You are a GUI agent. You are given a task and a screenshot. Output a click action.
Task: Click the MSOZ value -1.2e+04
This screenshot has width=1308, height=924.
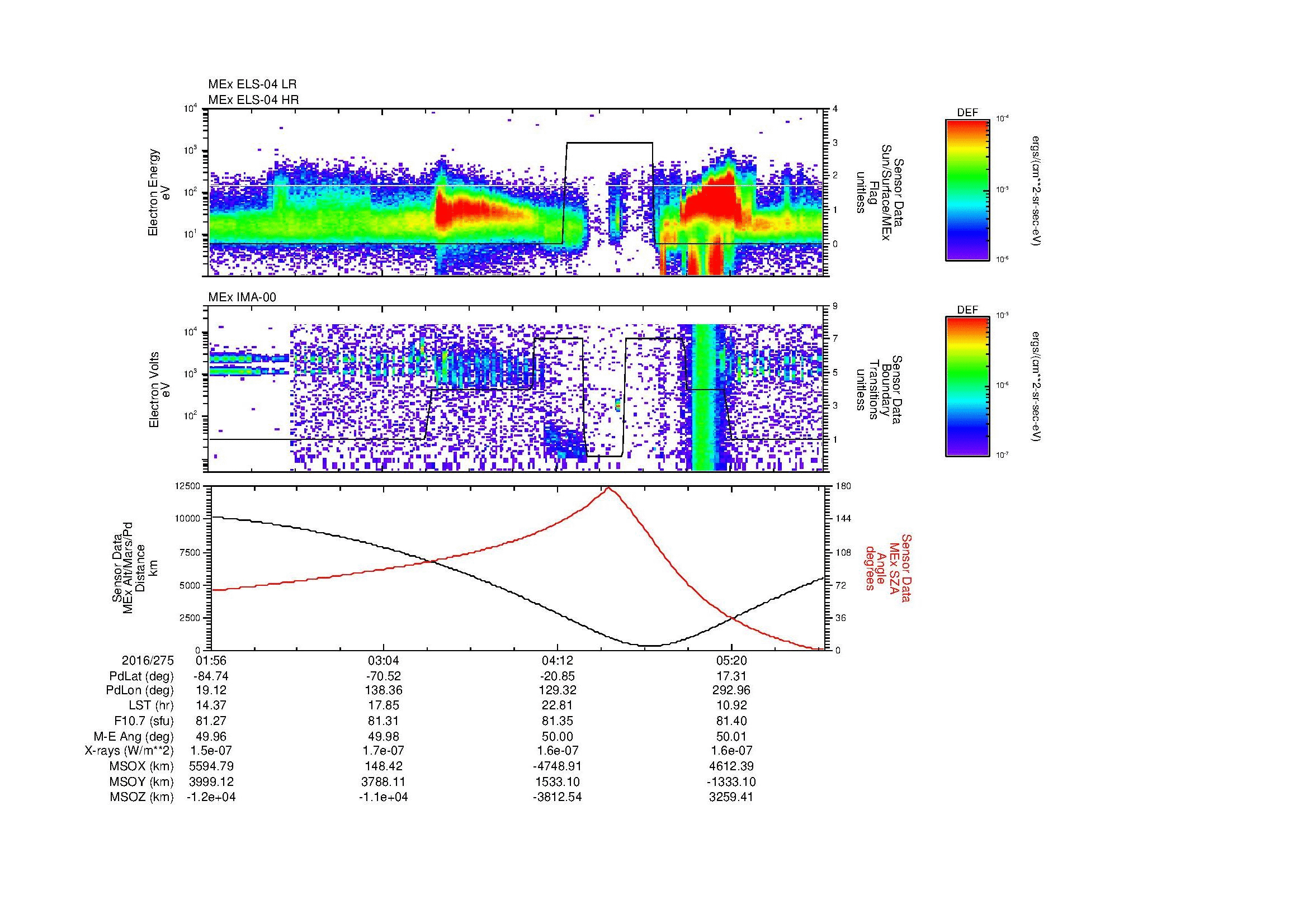(x=211, y=798)
